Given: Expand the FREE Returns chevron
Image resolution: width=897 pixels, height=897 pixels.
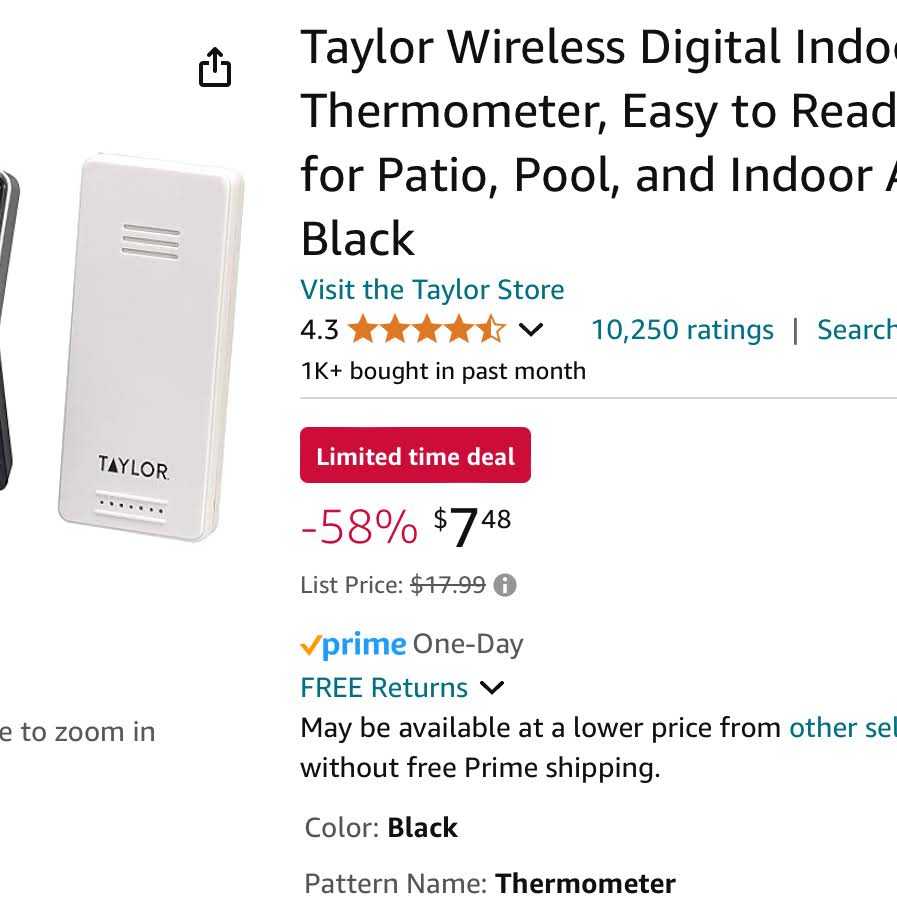Looking at the screenshot, I should click(x=492, y=687).
